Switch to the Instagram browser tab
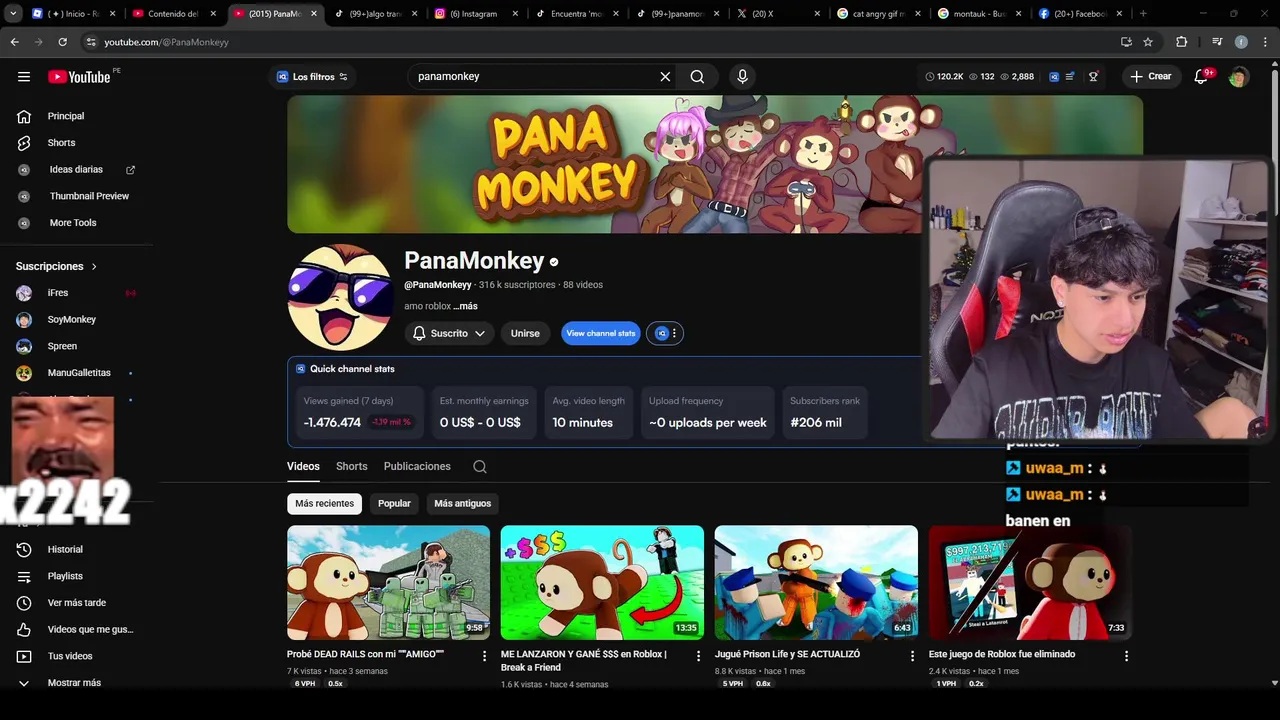The image size is (1280, 720). coord(476,14)
